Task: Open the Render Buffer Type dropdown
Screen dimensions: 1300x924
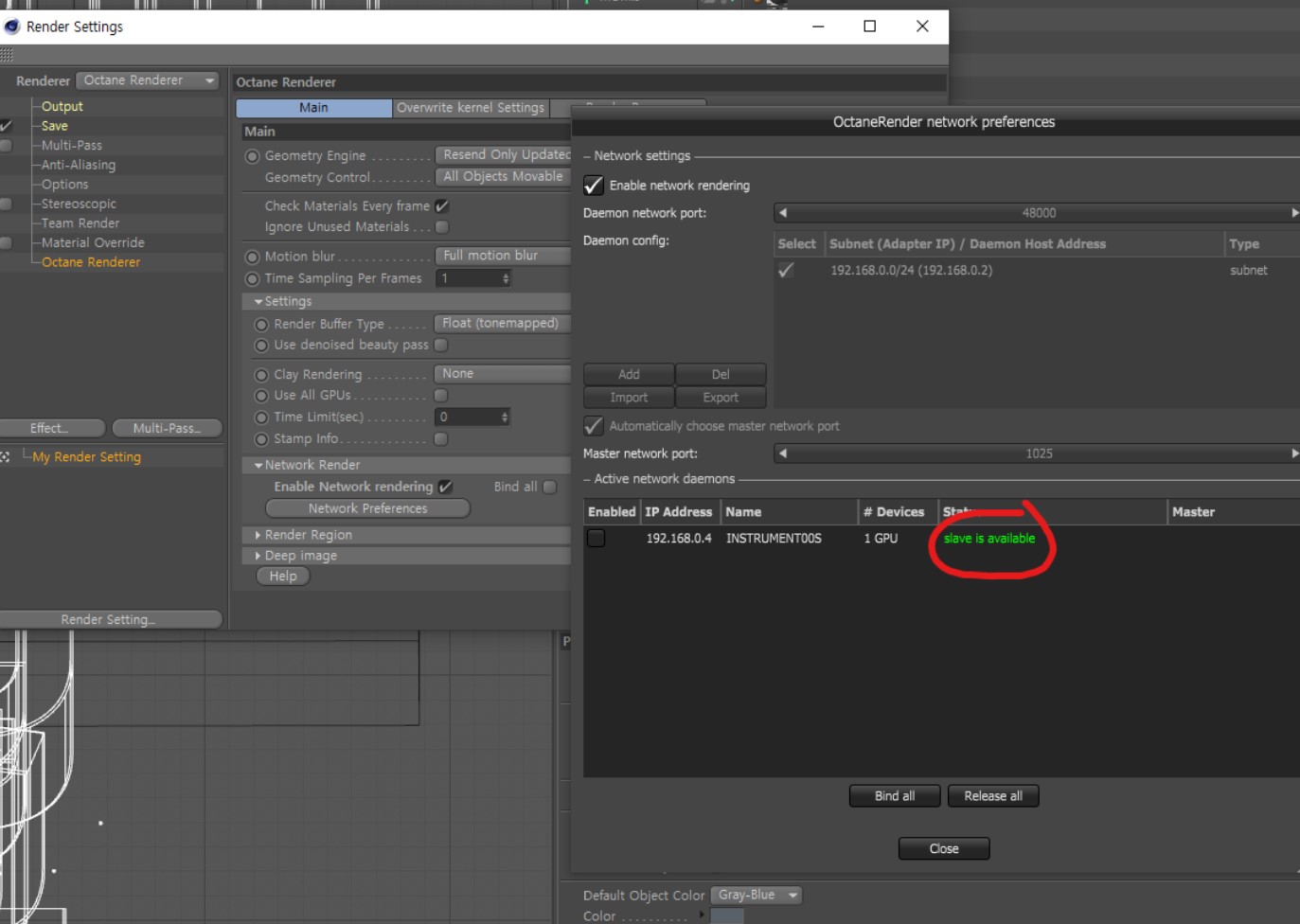Action: coord(503,324)
